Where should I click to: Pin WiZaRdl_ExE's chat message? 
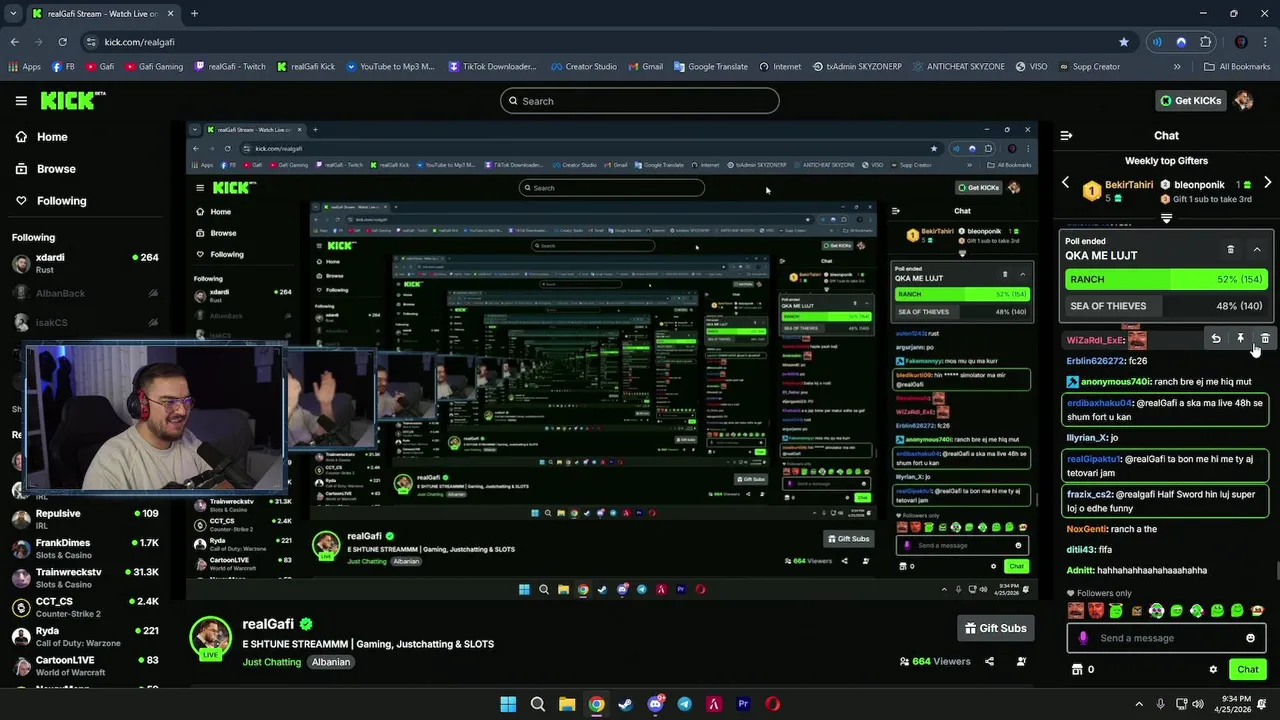[1240, 339]
